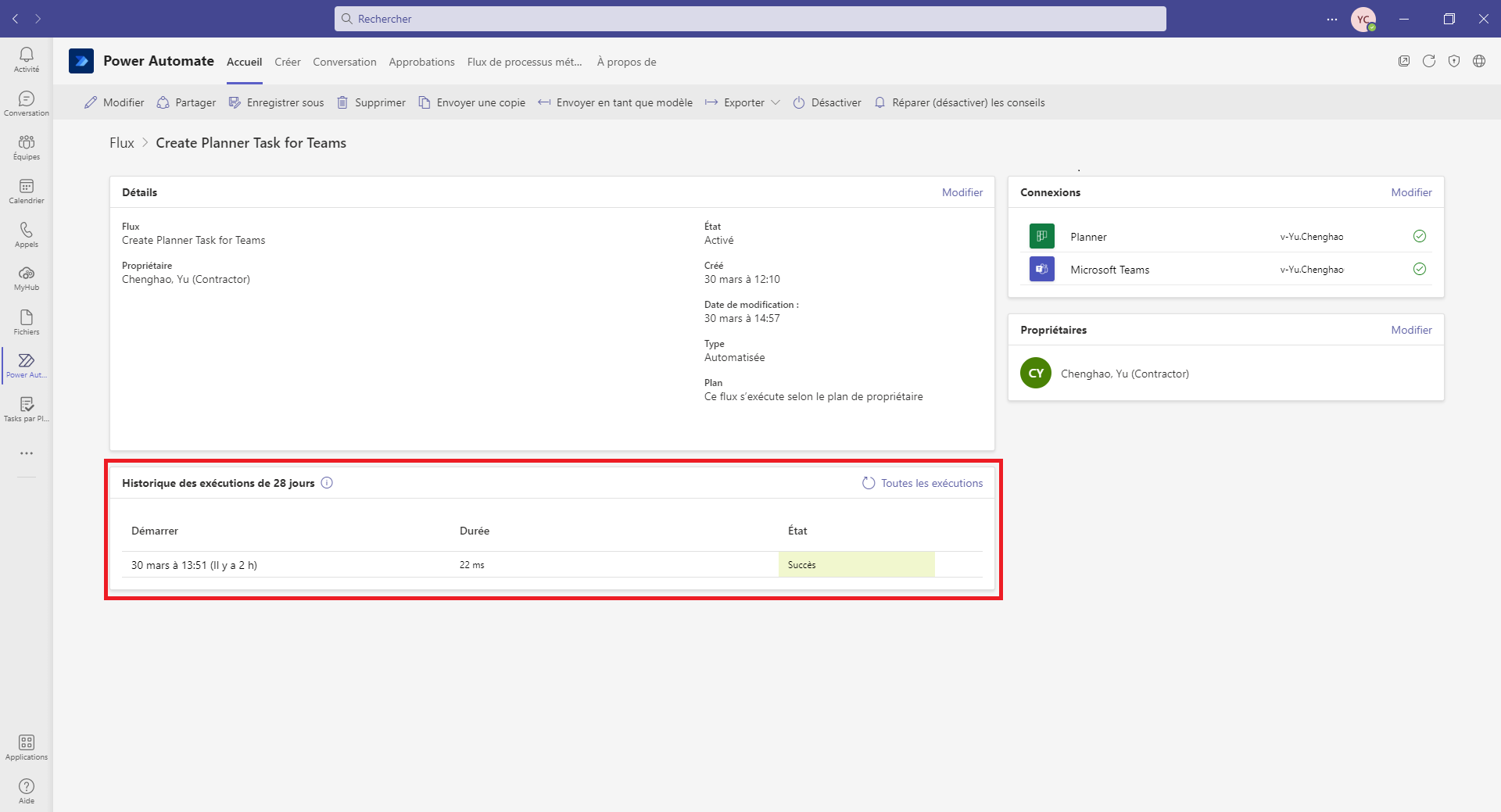The height and width of the screenshot is (812, 1501).
Task: Click Désactiver to turn off flow
Action: (827, 102)
